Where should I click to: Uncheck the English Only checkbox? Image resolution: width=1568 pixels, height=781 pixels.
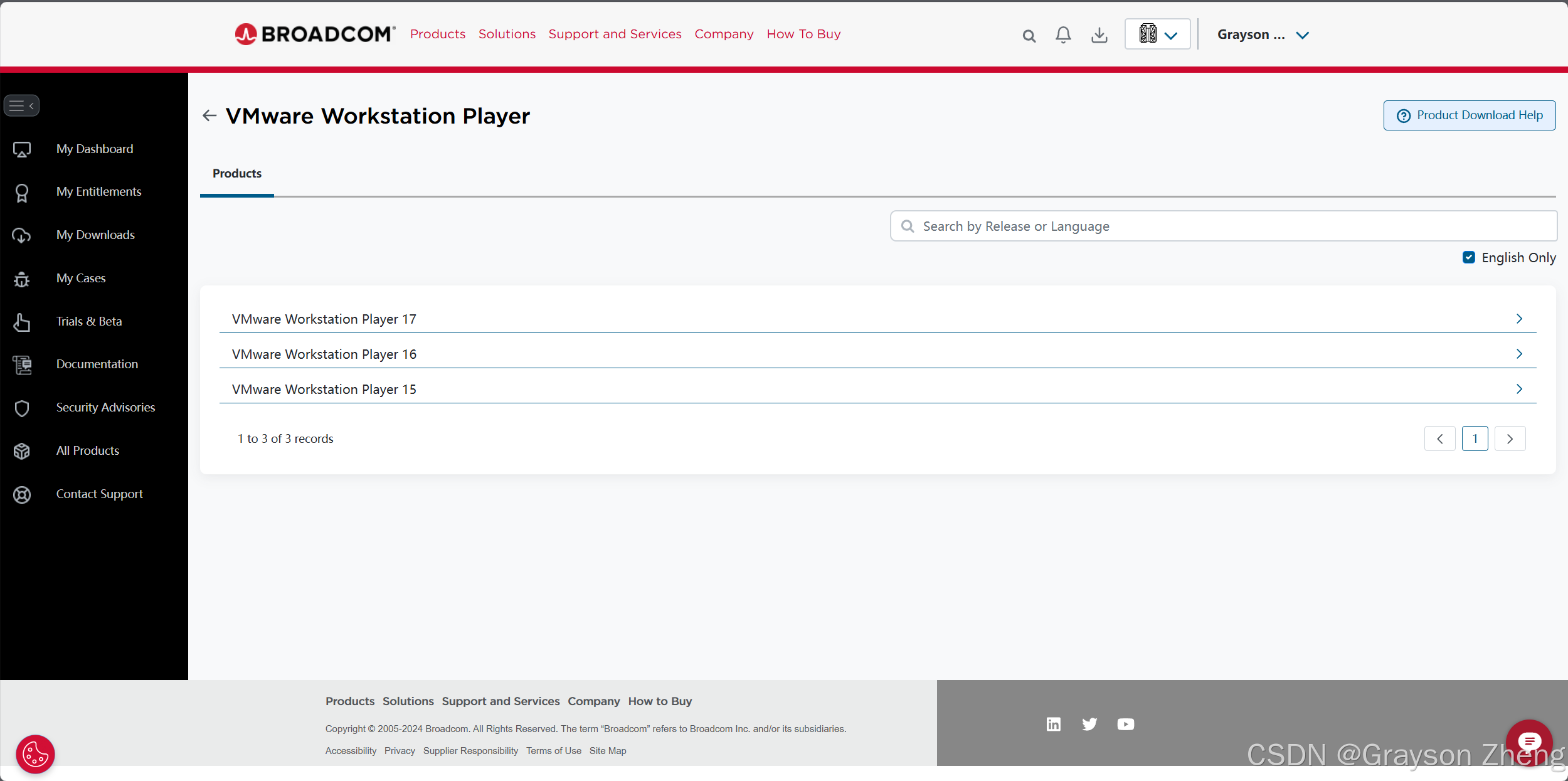(1469, 257)
